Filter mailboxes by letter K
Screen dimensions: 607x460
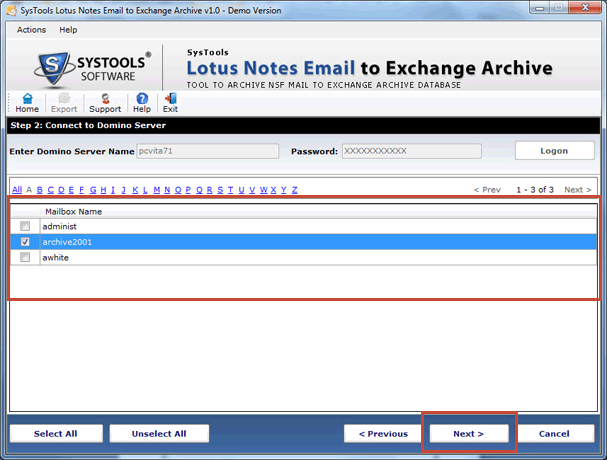tap(135, 190)
